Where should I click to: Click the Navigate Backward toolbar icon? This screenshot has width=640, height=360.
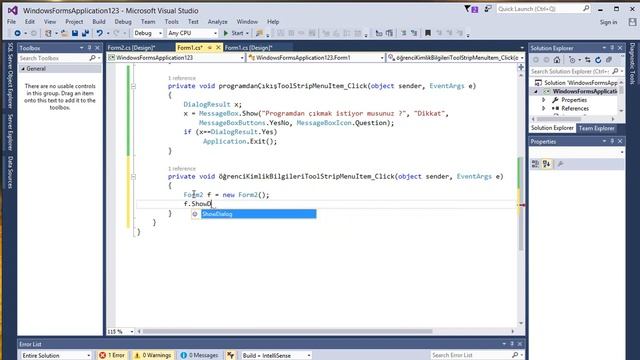(17, 33)
